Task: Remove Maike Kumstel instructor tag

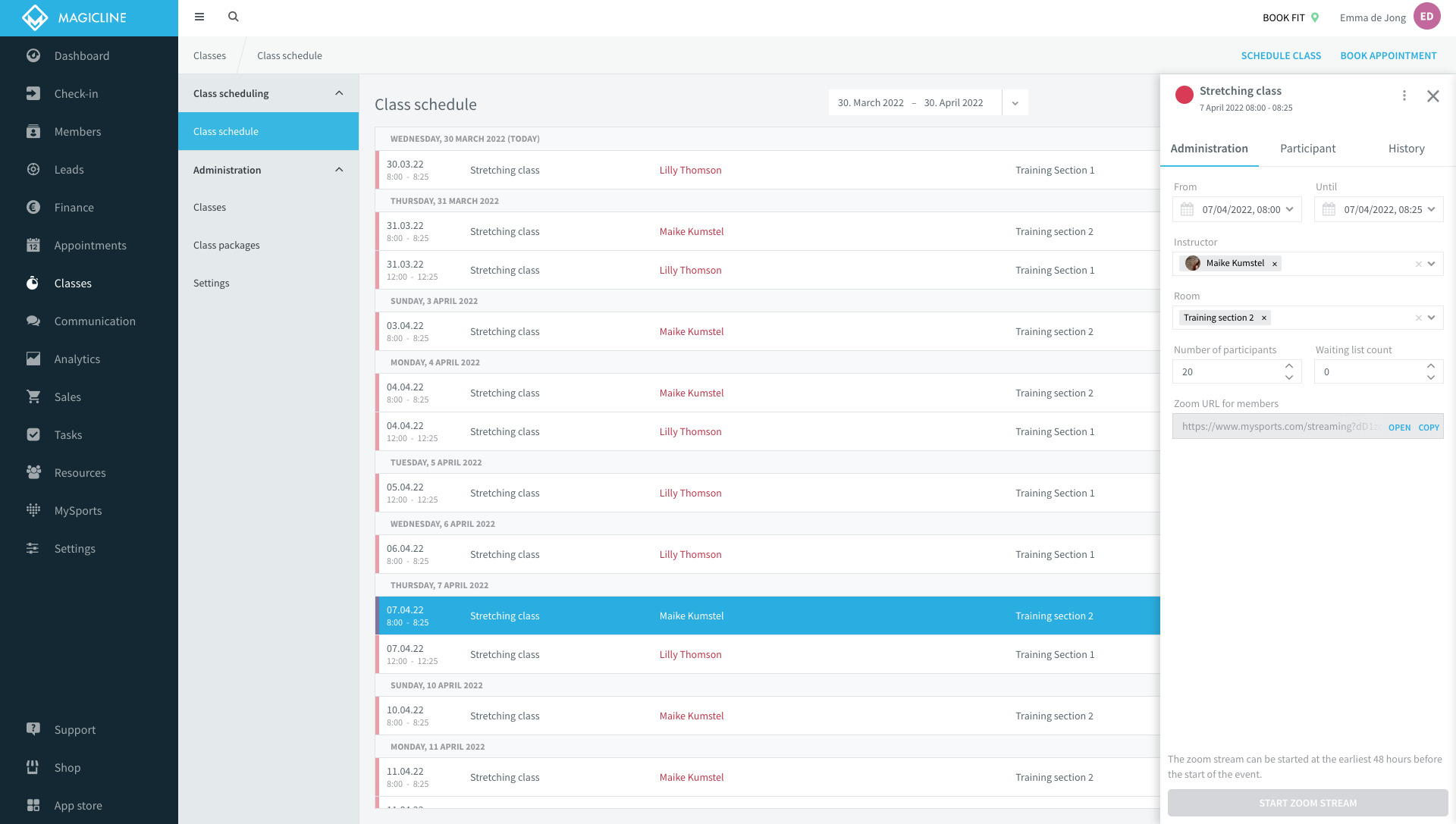Action: pos(1275,264)
